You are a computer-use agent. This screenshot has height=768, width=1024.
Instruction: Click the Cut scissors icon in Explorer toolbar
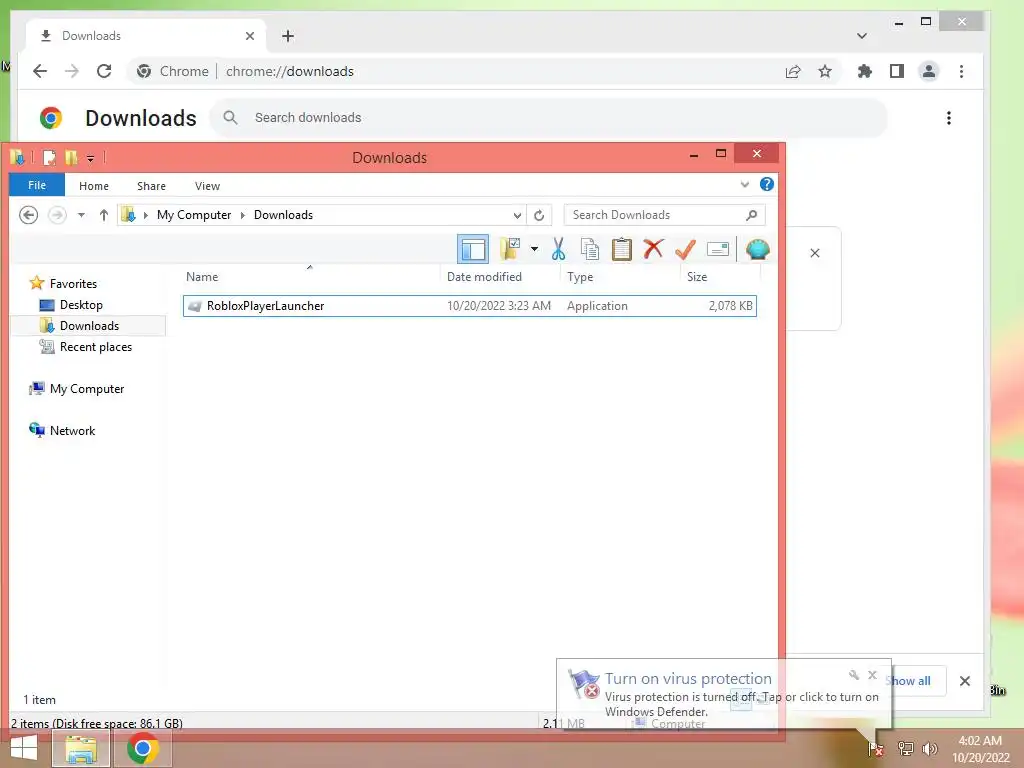558,249
